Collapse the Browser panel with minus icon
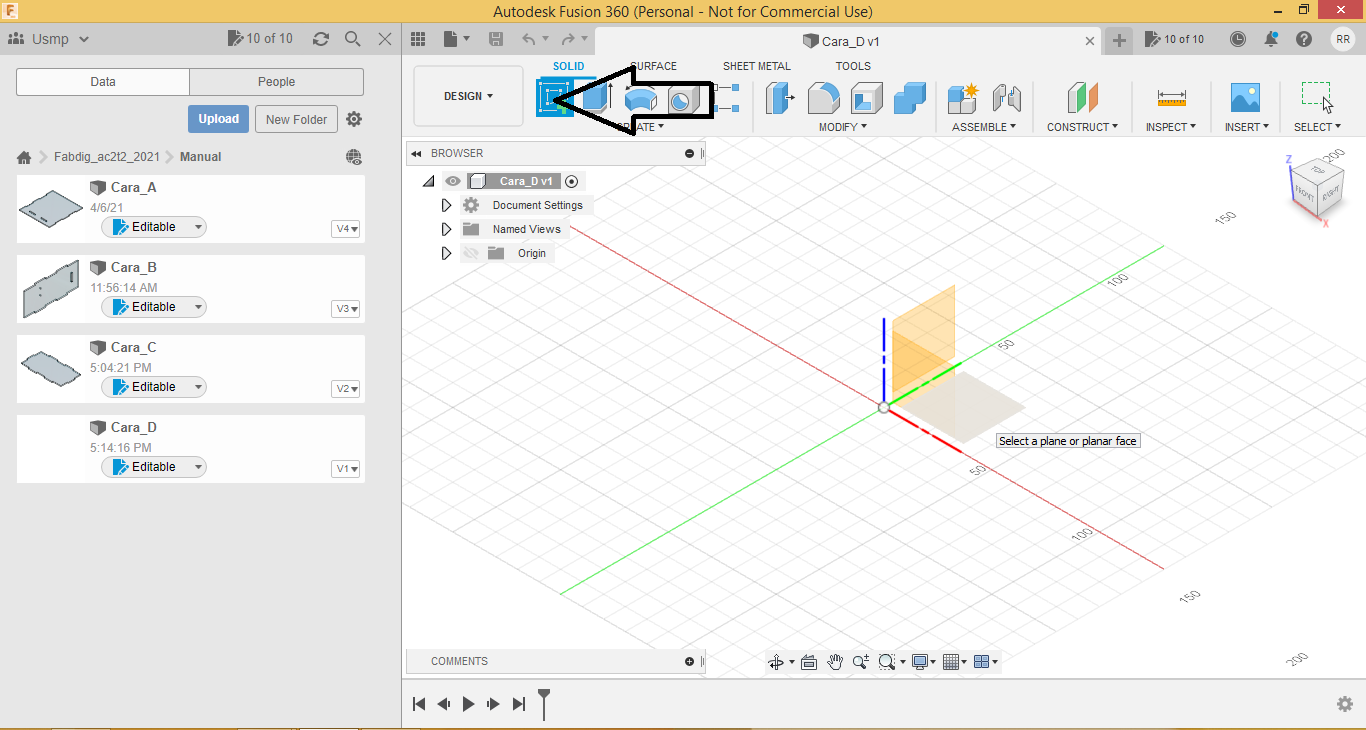 (x=689, y=153)
